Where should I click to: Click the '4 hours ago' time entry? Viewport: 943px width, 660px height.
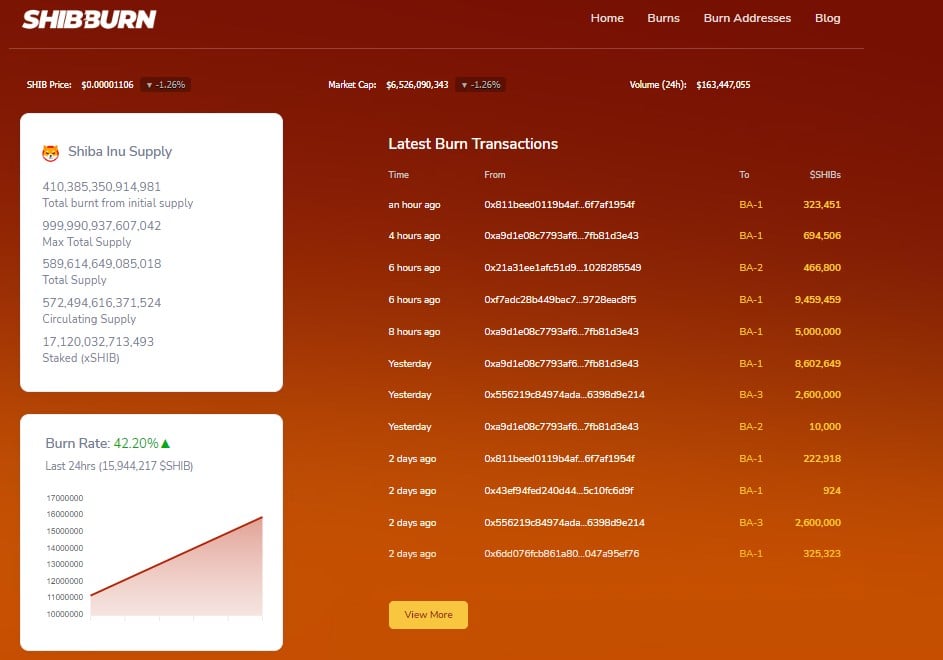[x=414, y=235]
